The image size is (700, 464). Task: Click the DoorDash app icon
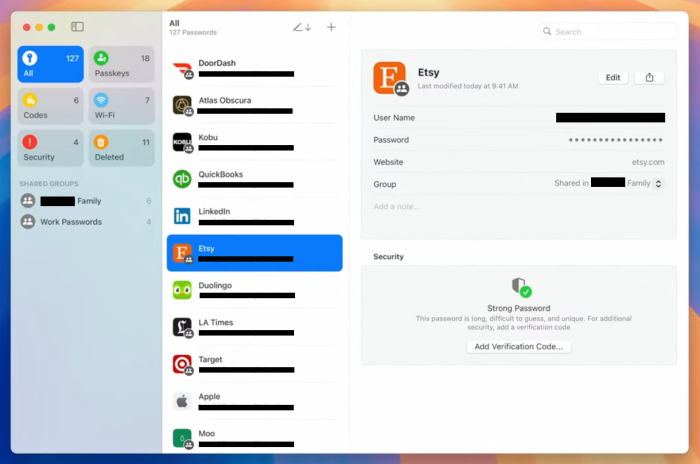[x=182, y=69]
